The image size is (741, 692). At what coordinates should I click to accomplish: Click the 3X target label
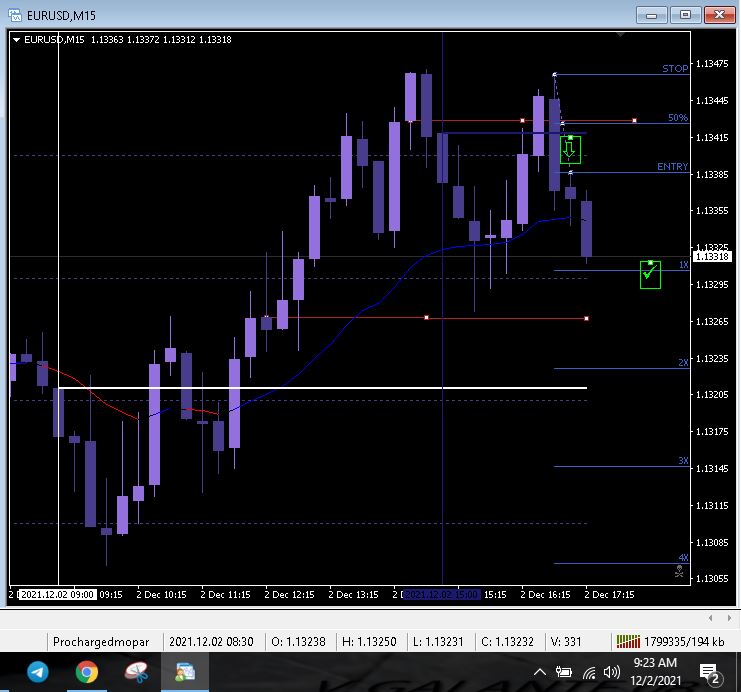(x=683, y=460)
